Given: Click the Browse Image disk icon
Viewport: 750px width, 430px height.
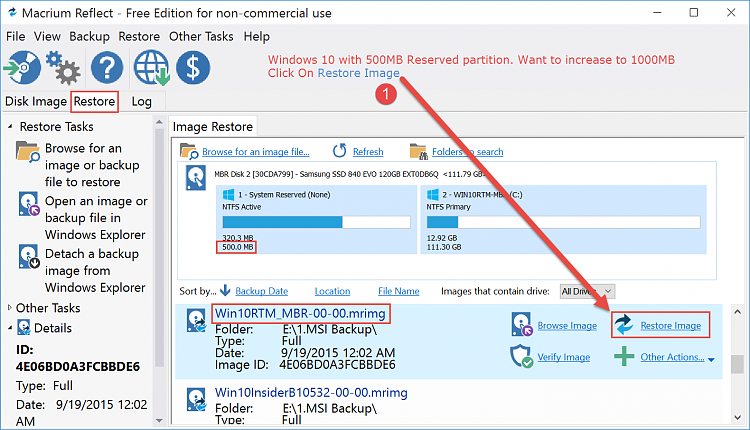Looking at the screenshot, I should (521, 324).
